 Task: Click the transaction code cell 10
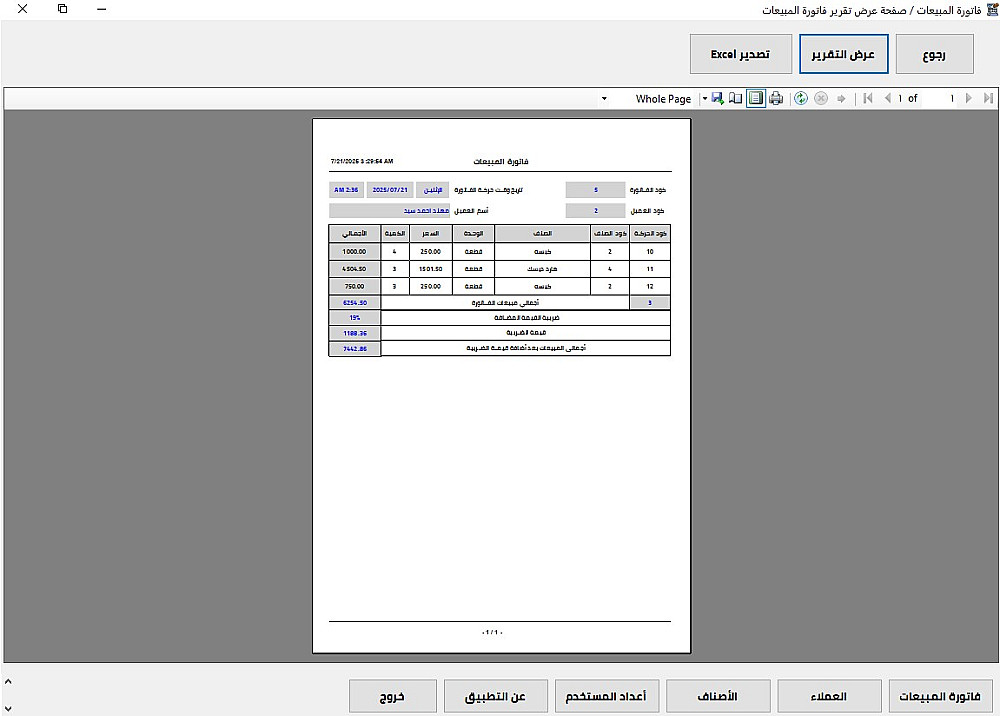coord(649,252)
